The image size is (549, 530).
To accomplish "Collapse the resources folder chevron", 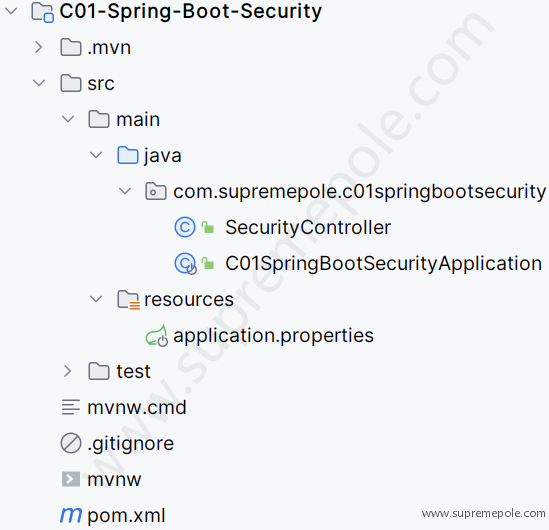I will (96, 299).
